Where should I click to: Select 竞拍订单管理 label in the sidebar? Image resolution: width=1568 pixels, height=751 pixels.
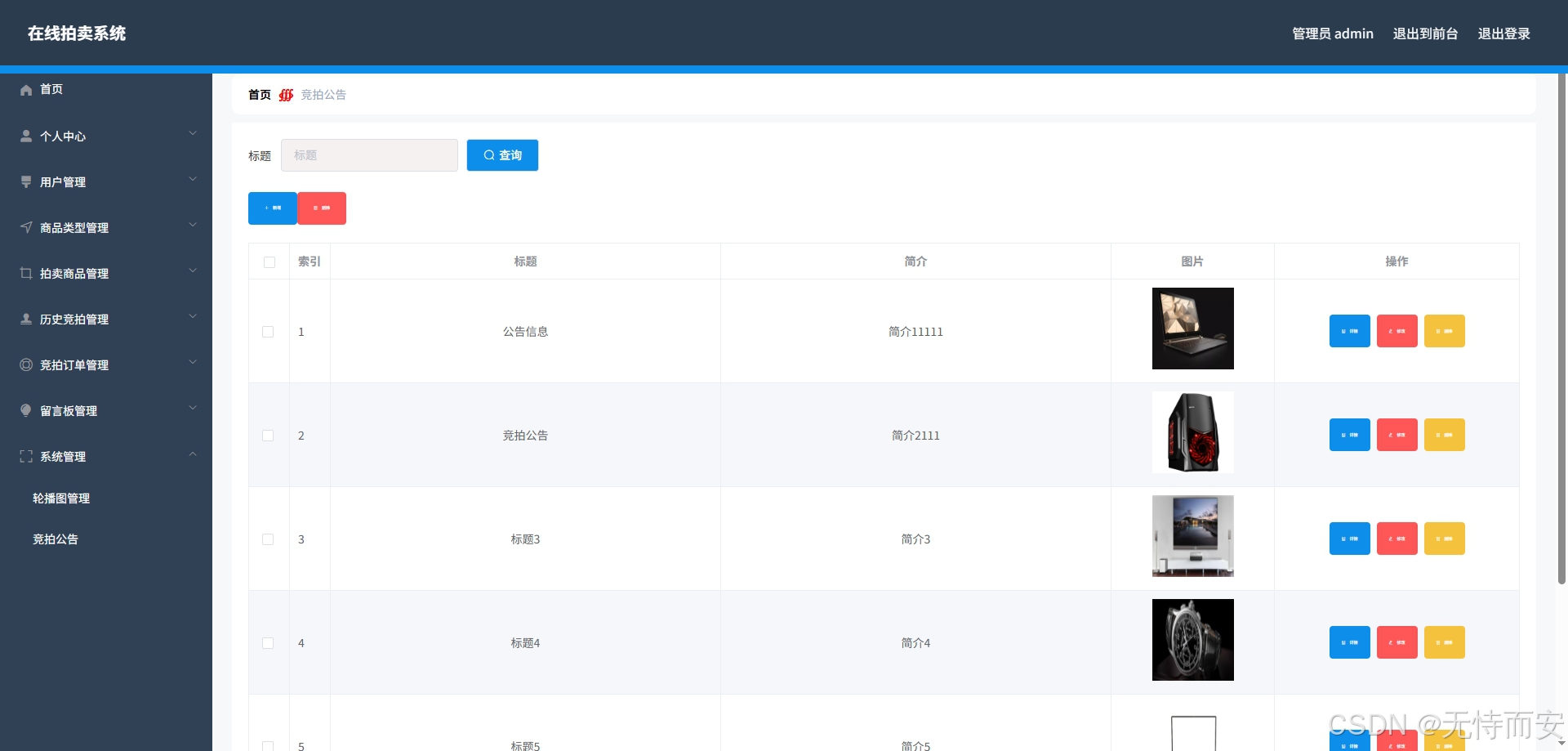tap(74, 365)
